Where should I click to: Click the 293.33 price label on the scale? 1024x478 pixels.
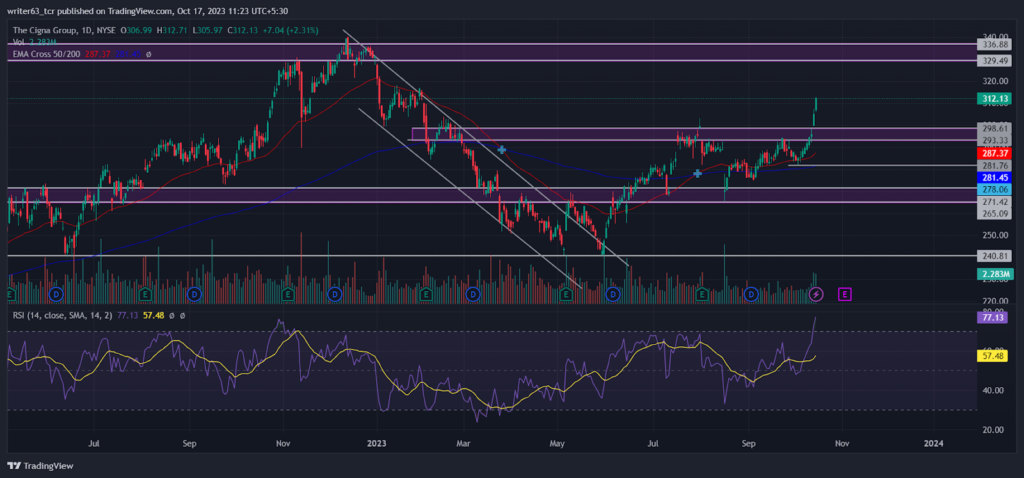pyautogui.click(x=993, y=140)
